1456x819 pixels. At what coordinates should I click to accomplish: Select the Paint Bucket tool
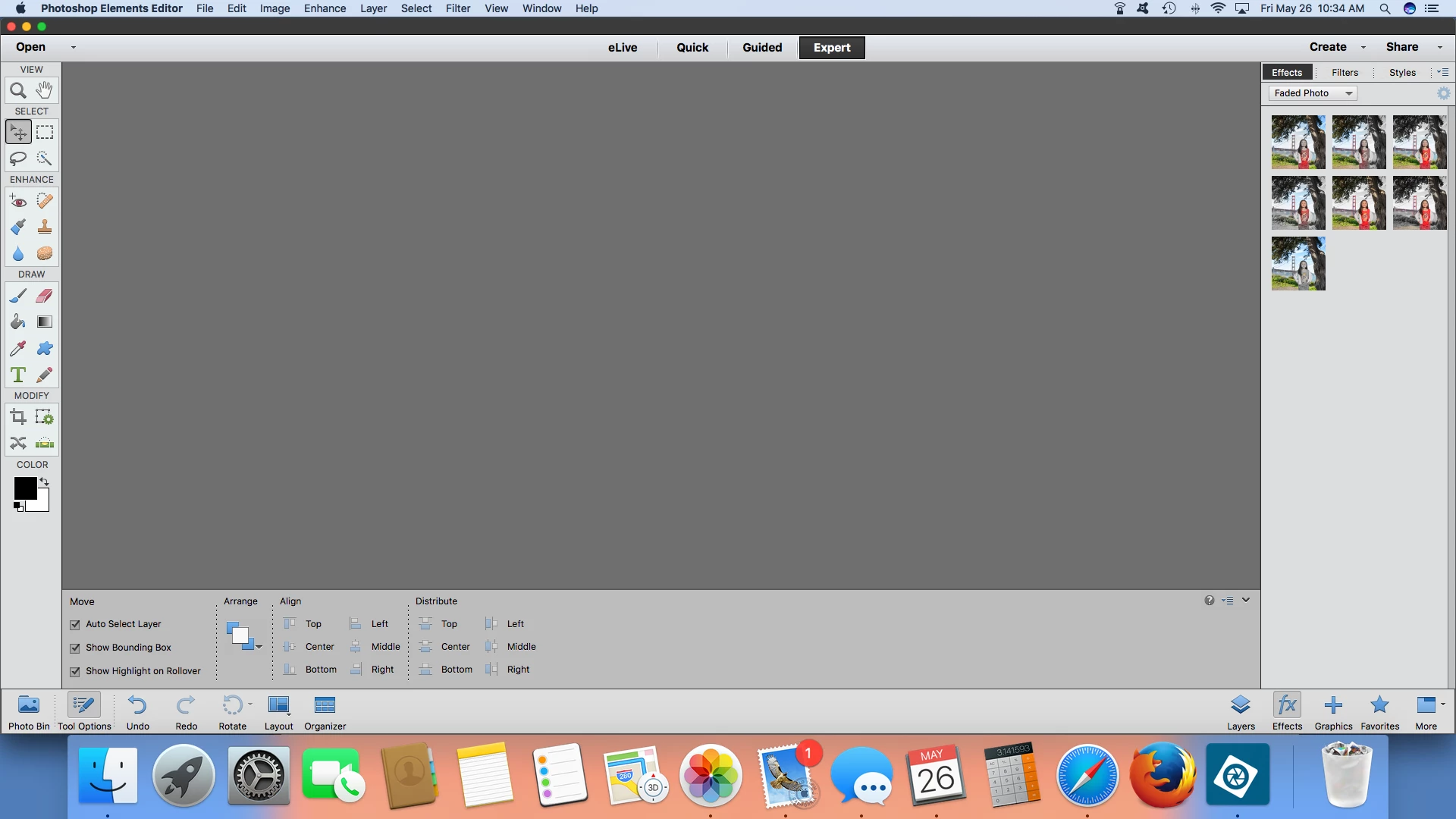18,322
